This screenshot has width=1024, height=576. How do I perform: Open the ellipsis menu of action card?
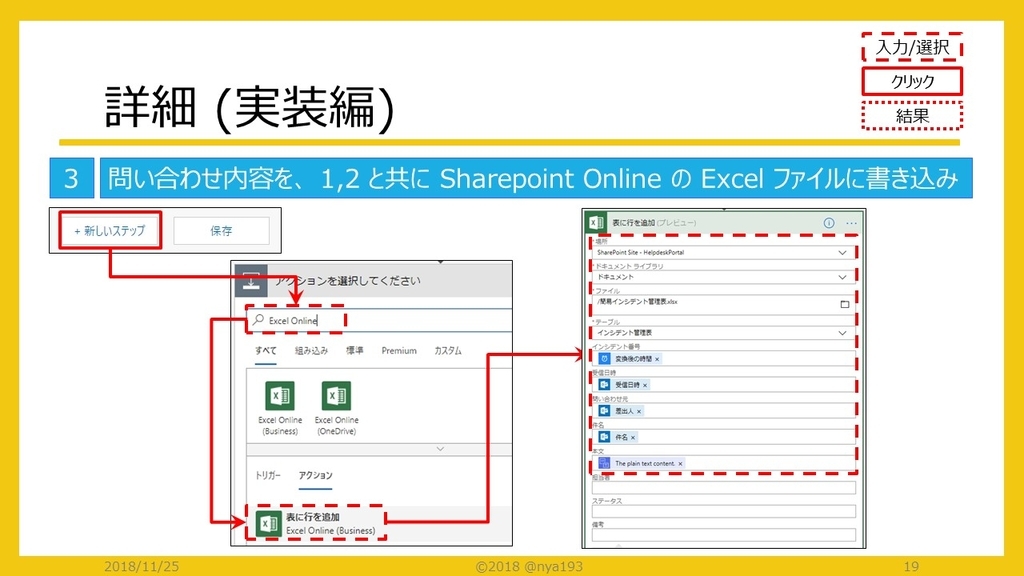[x=852, y=223]
